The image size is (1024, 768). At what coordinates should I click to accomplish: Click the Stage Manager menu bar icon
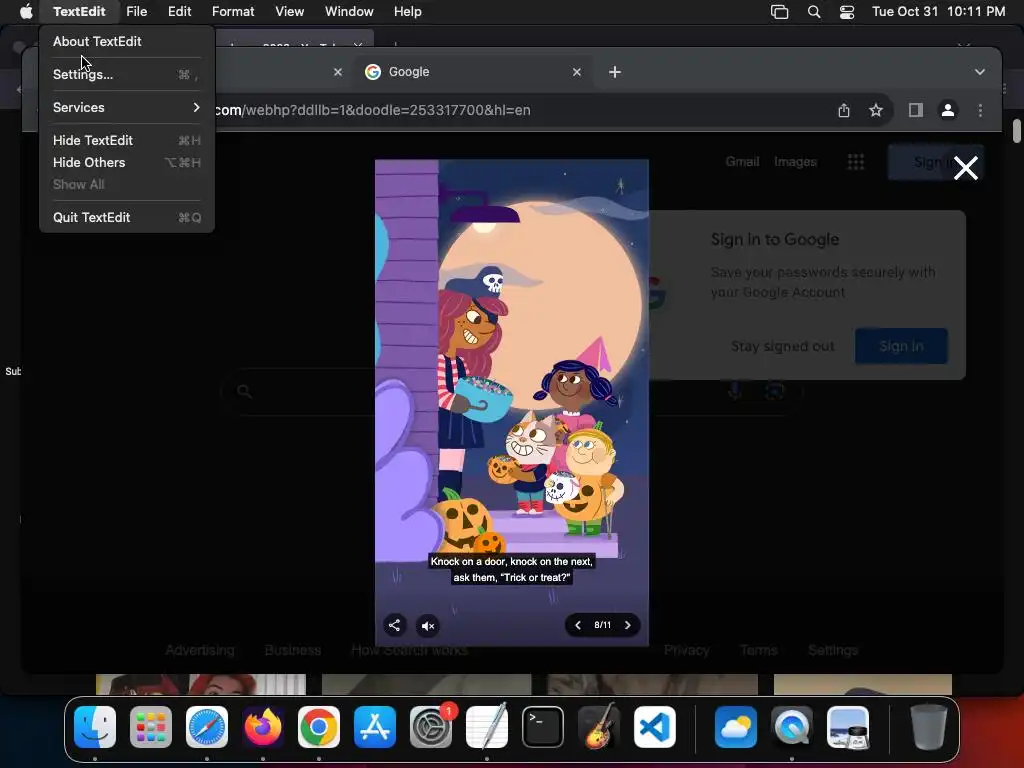(780, 12)
